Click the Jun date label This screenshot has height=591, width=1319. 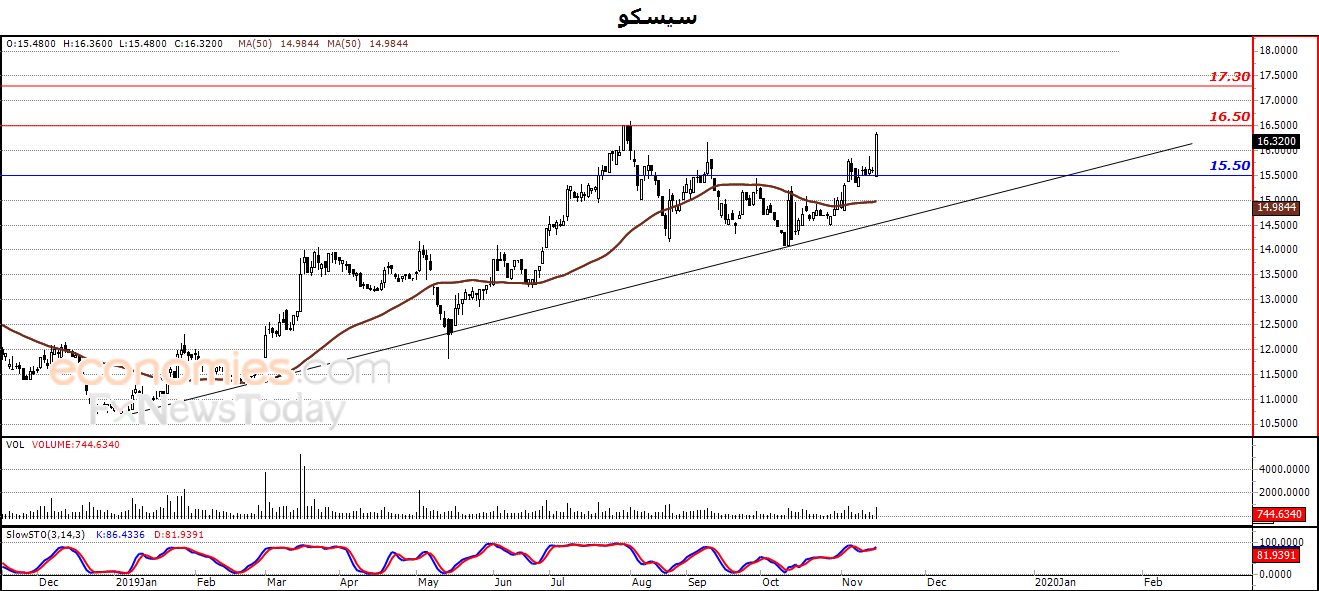tap(503, 581)
